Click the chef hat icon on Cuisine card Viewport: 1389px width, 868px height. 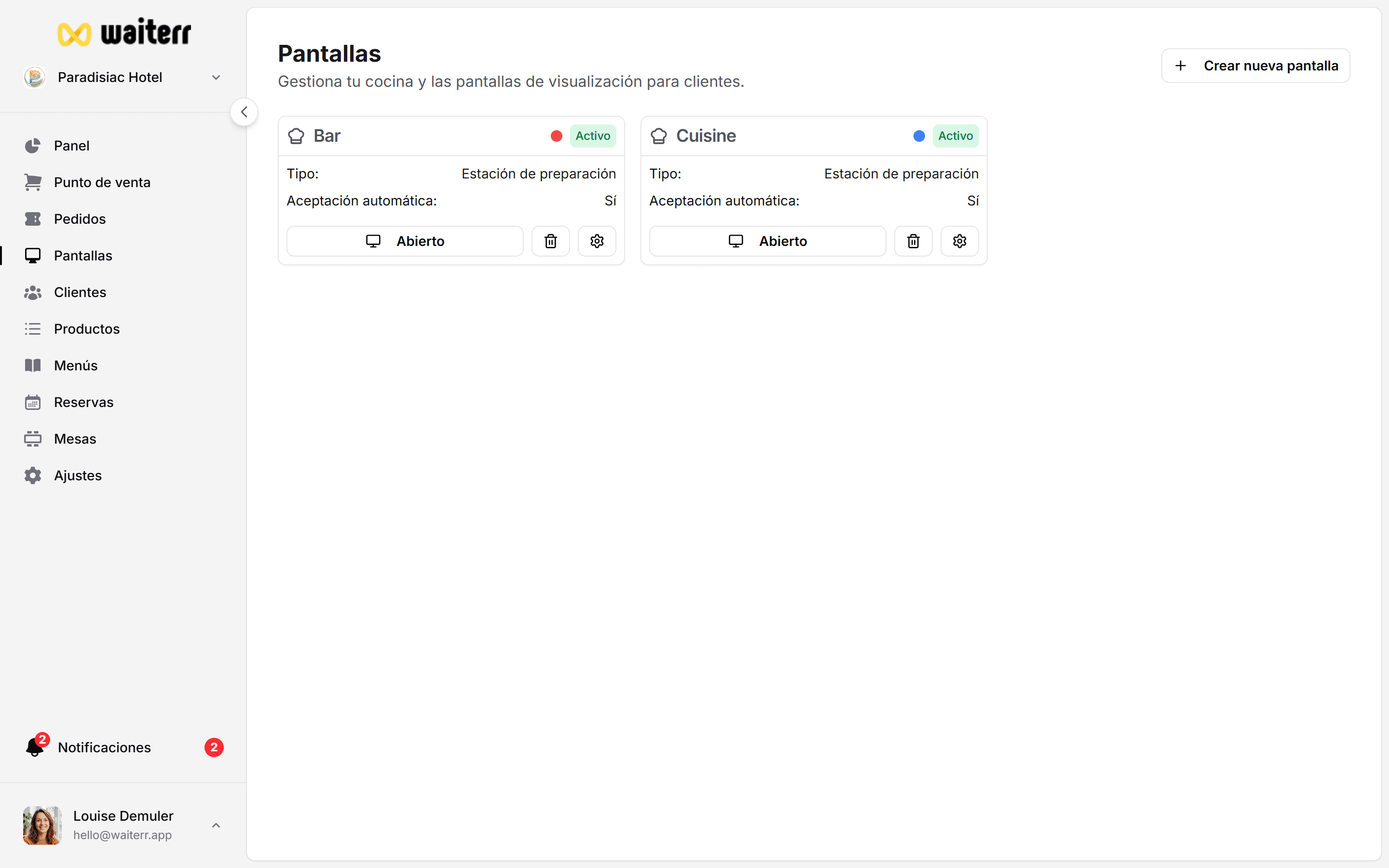coord(659,136)
